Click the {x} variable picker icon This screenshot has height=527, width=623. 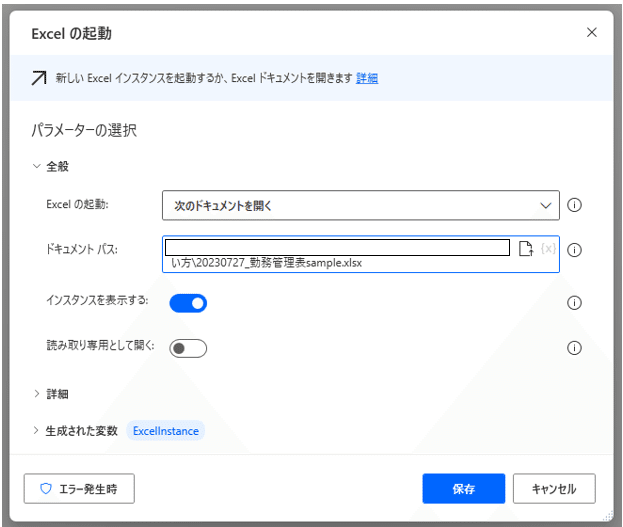[548, 249]
